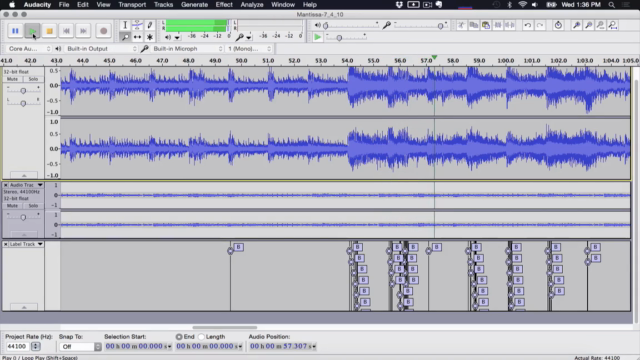
Task: Zoom out with the magnifier minus icon
Action: 589,25
